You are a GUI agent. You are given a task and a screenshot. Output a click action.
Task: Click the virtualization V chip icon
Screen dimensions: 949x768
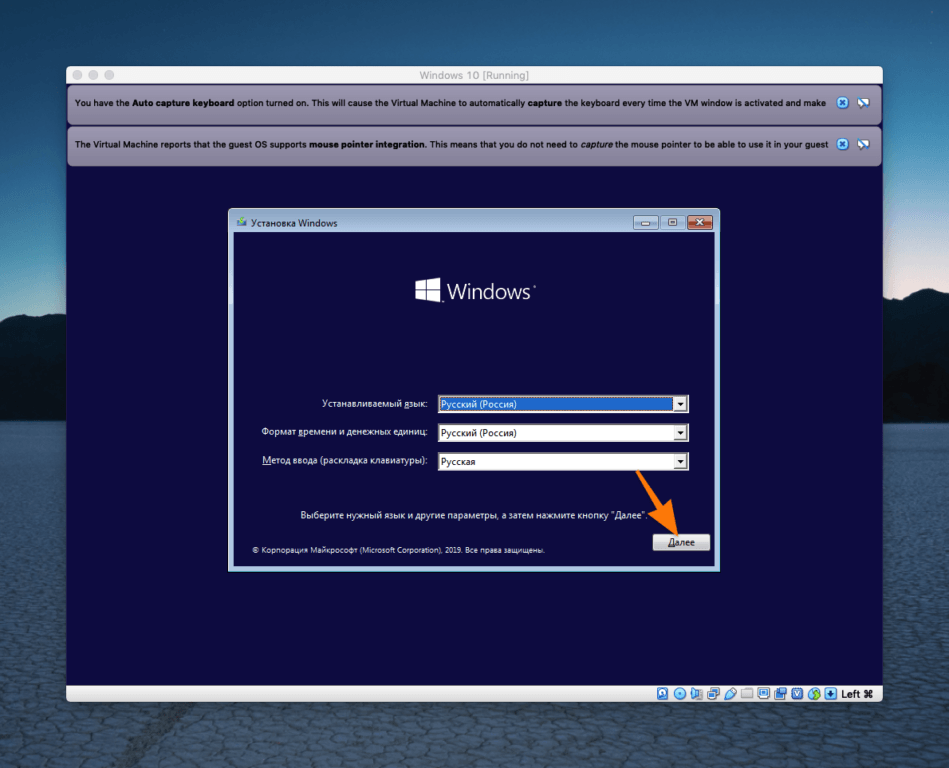click(797, 694)
